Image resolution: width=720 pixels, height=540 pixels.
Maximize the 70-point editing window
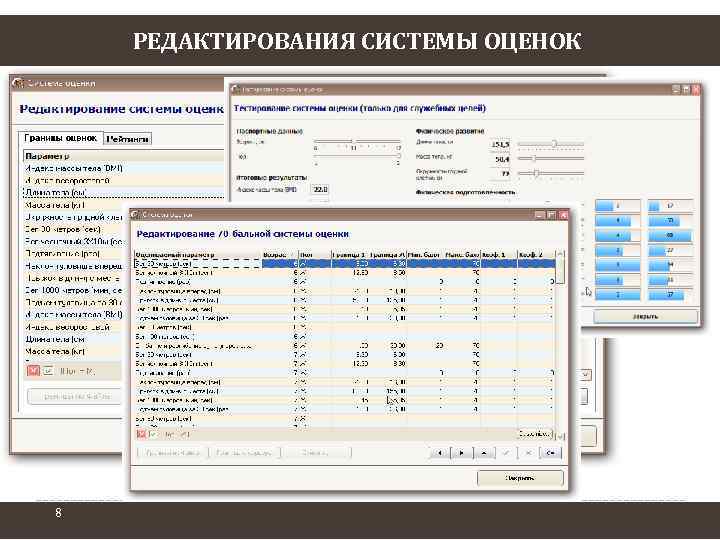click(x=551, y=214)
